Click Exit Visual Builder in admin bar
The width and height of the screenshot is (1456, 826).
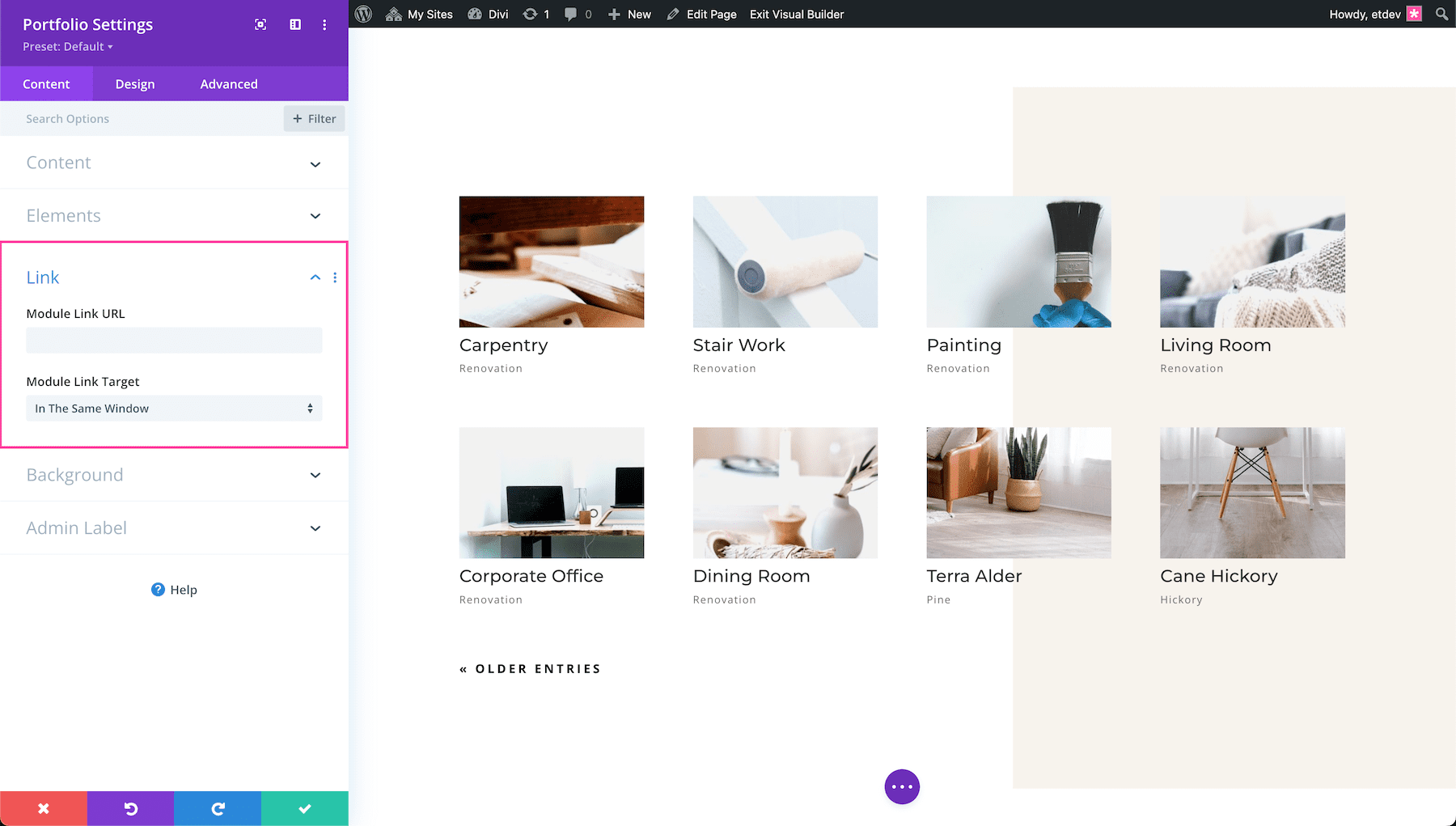(x=796, y=14)
